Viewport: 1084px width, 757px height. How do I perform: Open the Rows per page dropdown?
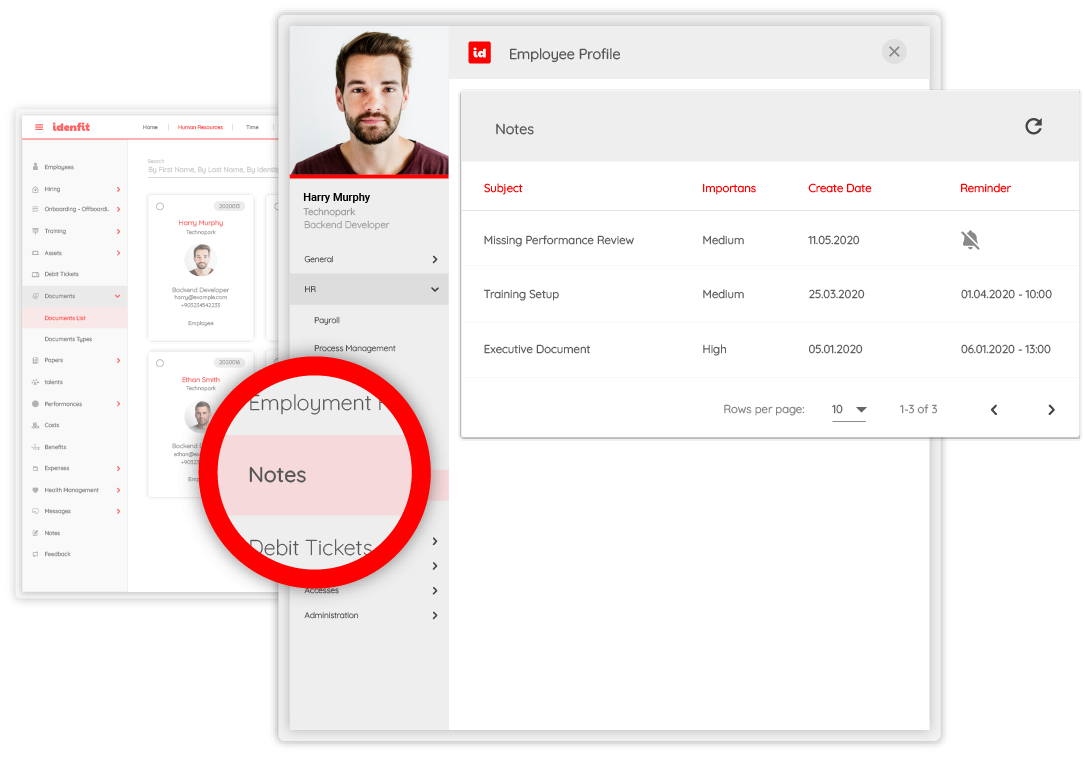tap(849, 409)
